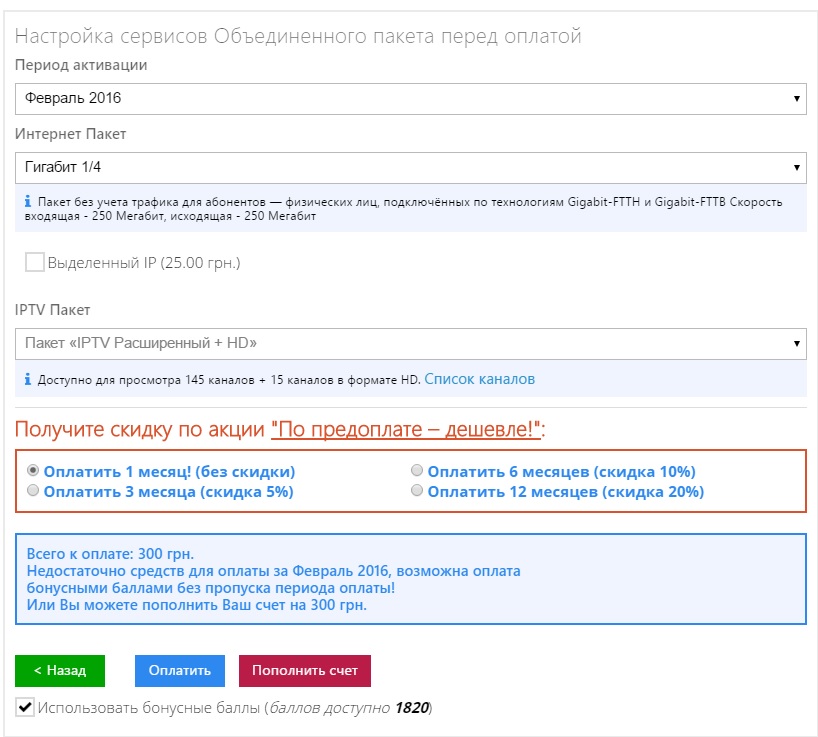Uncheck the Использовать бонусные баллы checkbox
The image size is (818, 737).
pos(25,708)
